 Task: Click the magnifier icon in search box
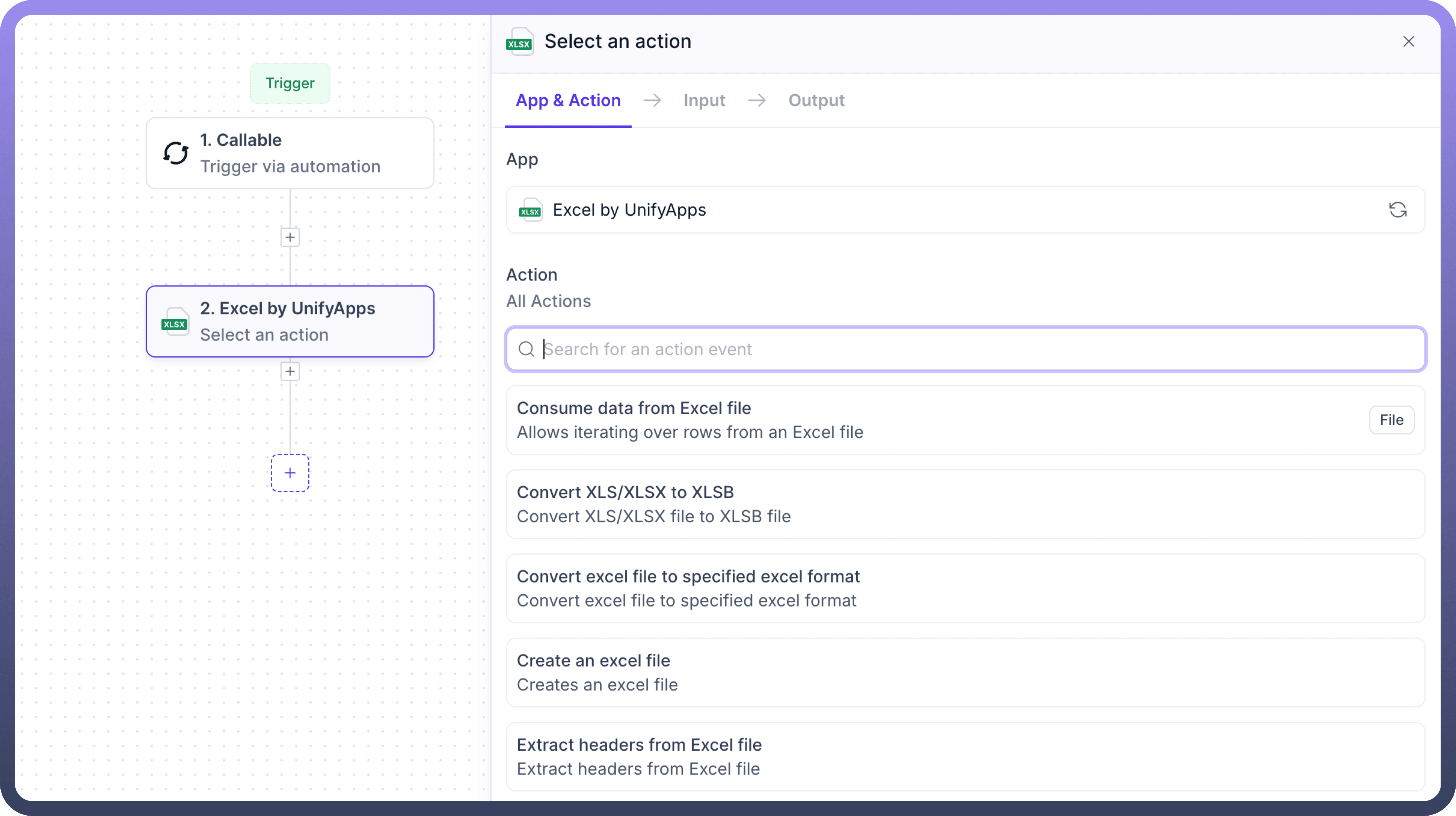click(526, 349)
